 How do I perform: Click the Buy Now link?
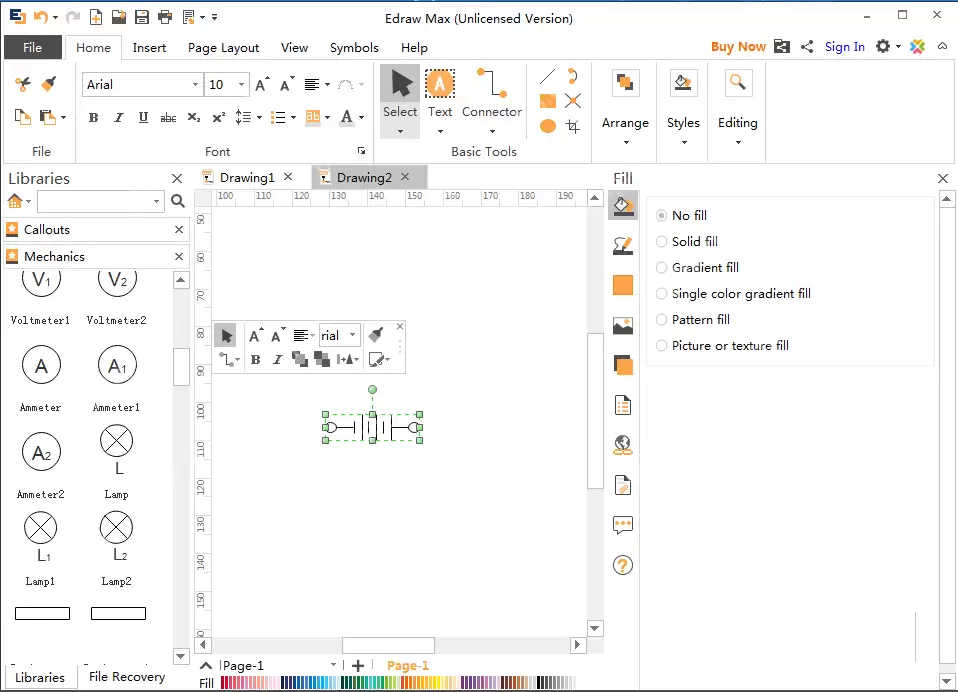(738, 46)
